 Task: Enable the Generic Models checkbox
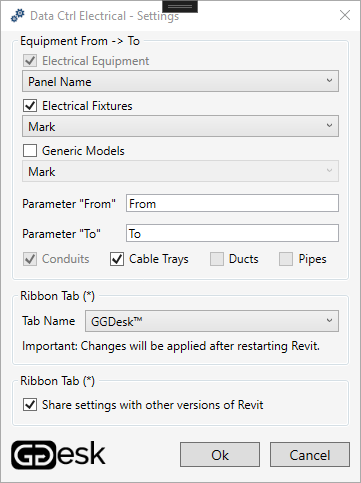click(x=30, y=150)
